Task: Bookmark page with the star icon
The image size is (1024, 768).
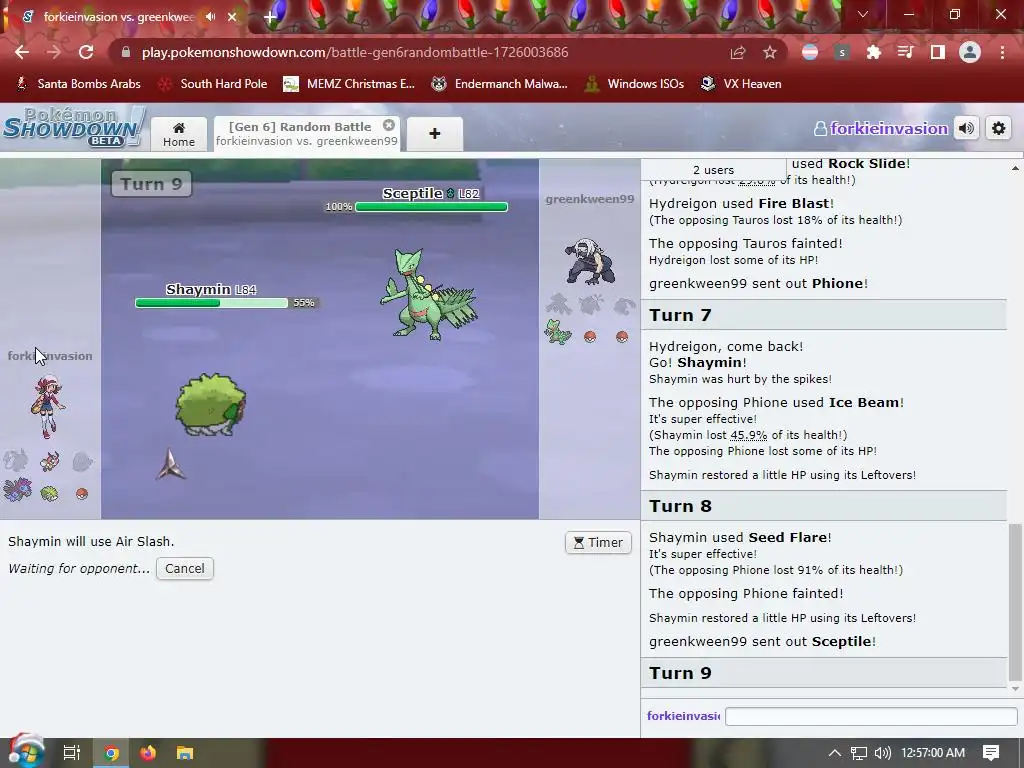Action: tap(770, 52)
